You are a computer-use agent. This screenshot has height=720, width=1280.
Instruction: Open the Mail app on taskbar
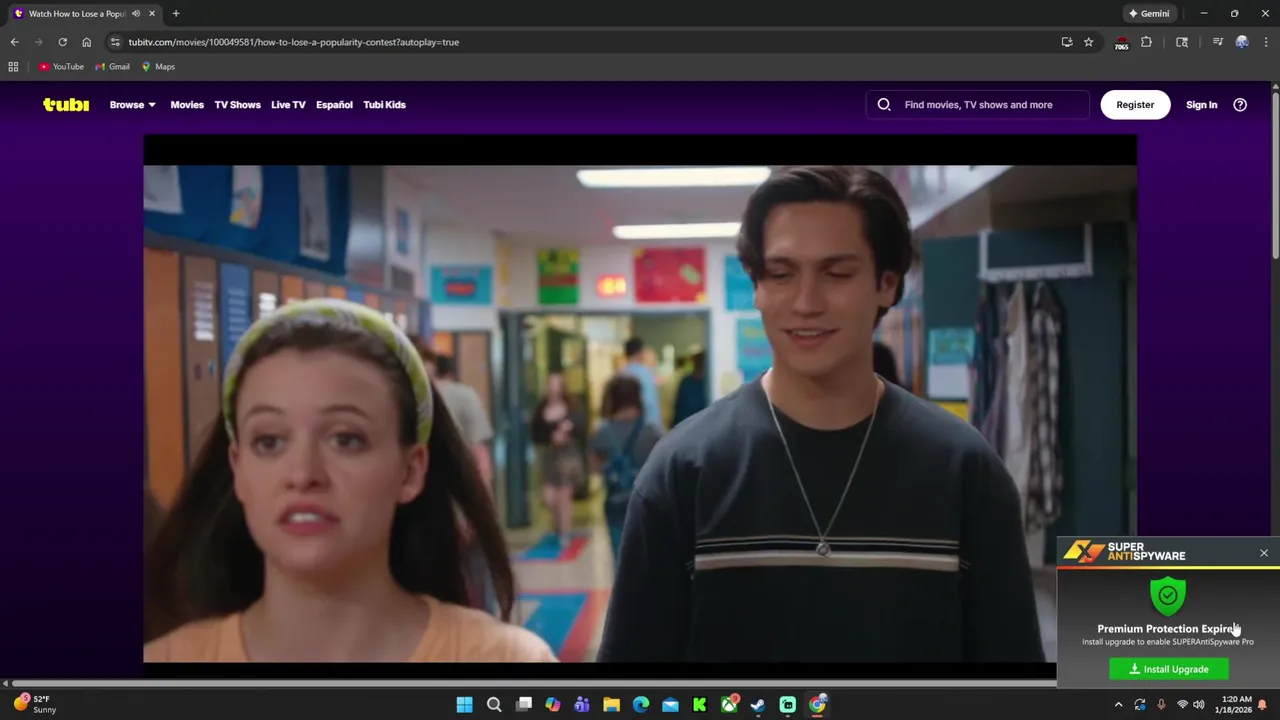pyautogui.click(x=670, y=705)
